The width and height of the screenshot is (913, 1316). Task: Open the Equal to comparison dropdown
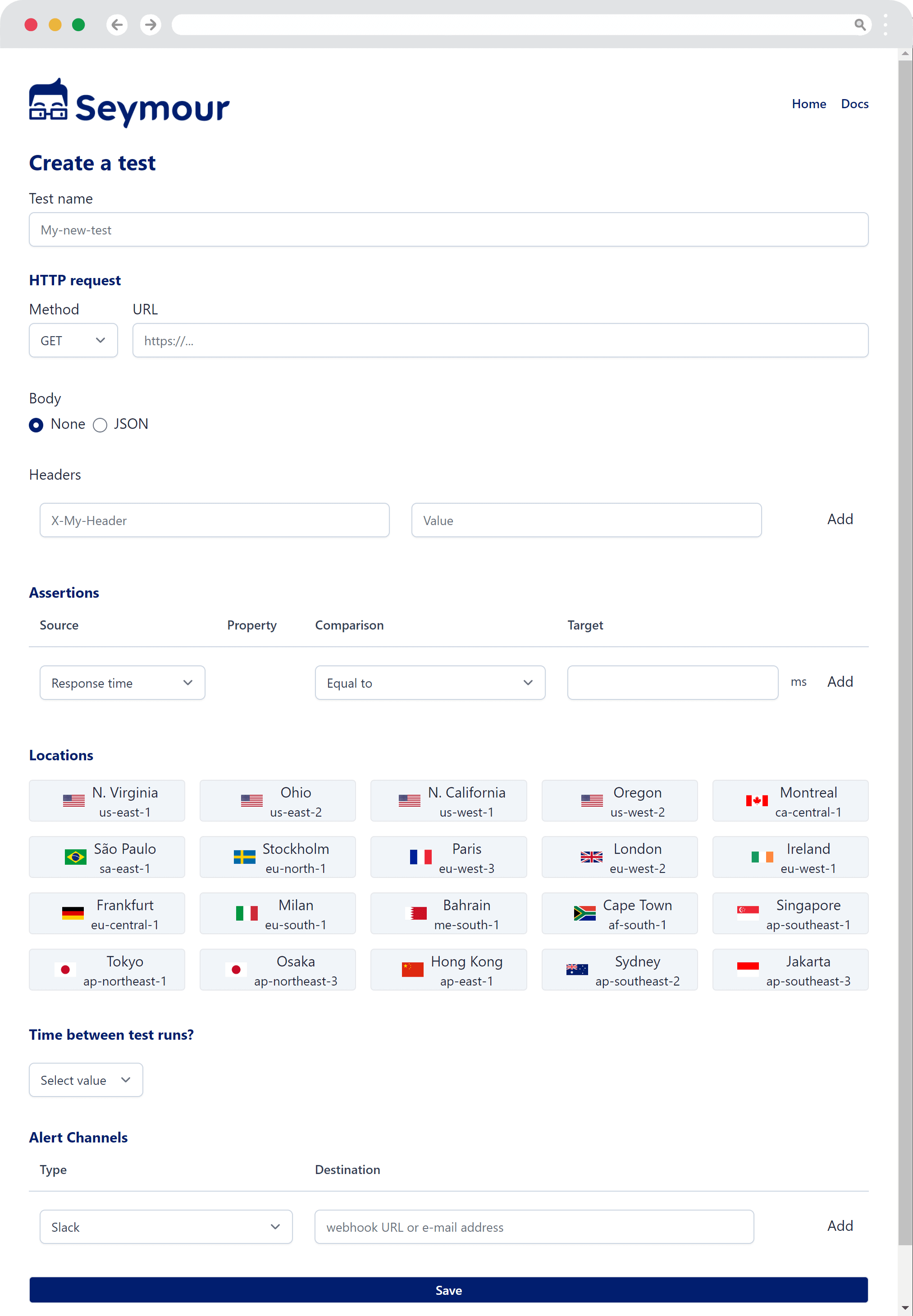click(429, 683)
